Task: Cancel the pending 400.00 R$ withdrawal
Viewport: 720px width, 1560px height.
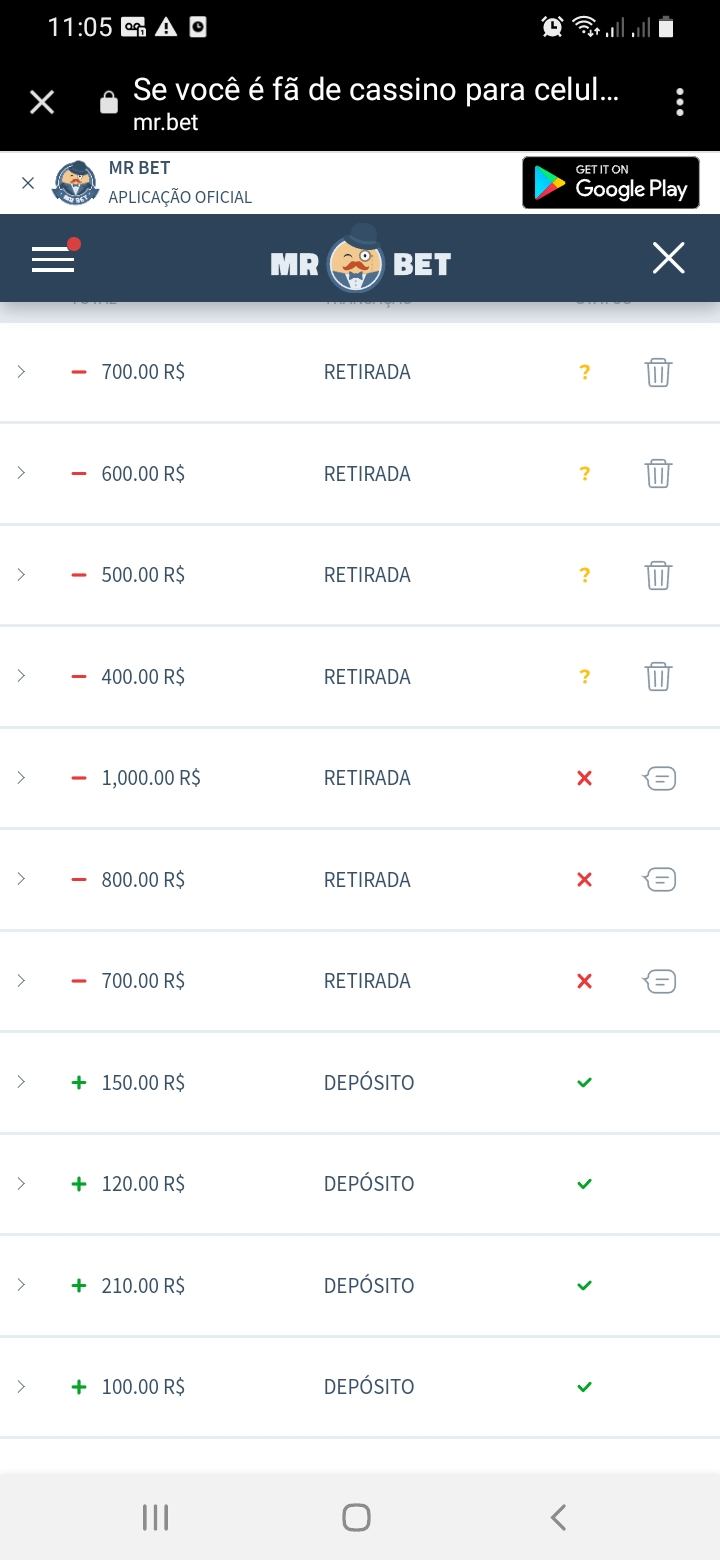Action: tap(658, 677)
